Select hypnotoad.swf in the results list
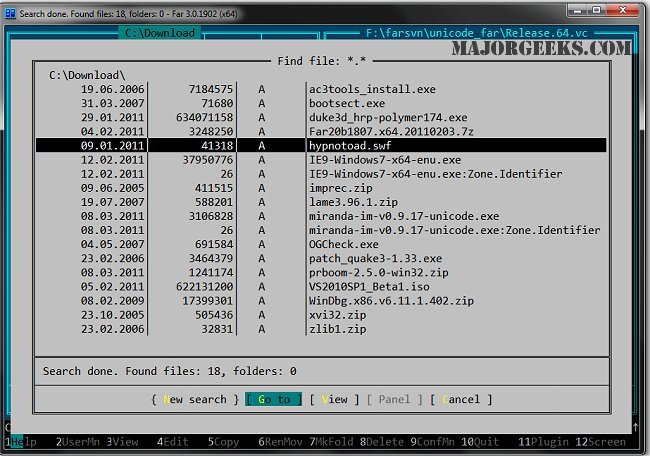The image size is (650, 456). (x=346, y=145)
